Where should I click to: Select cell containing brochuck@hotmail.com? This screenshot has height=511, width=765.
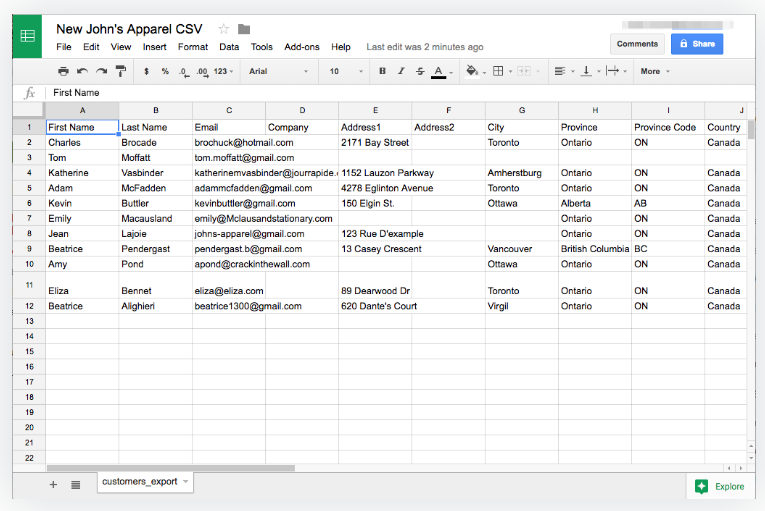click(x=229, y=143)
